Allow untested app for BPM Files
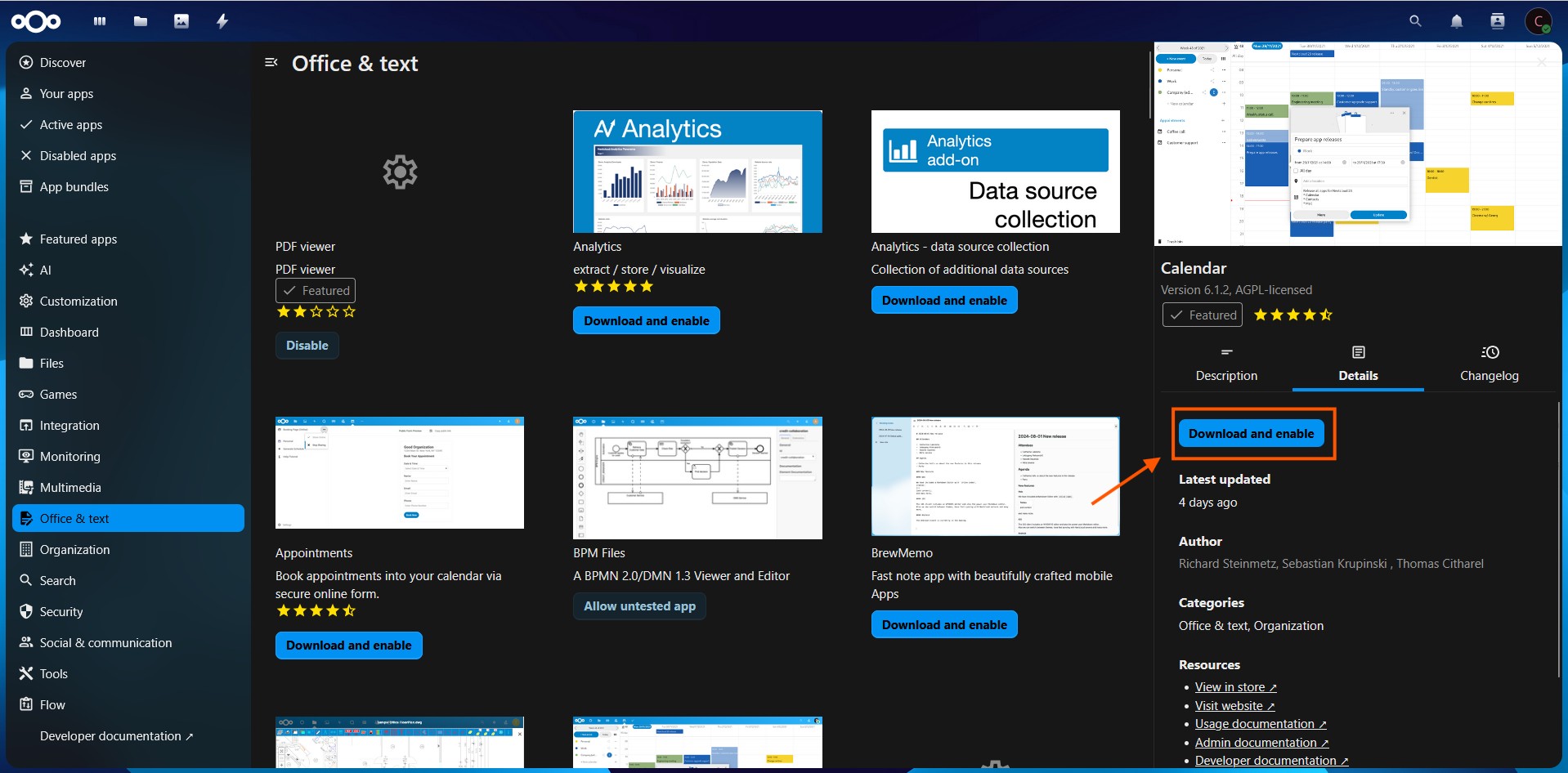The width and height of the screenshot is (1568, 773). click(639, 606)
